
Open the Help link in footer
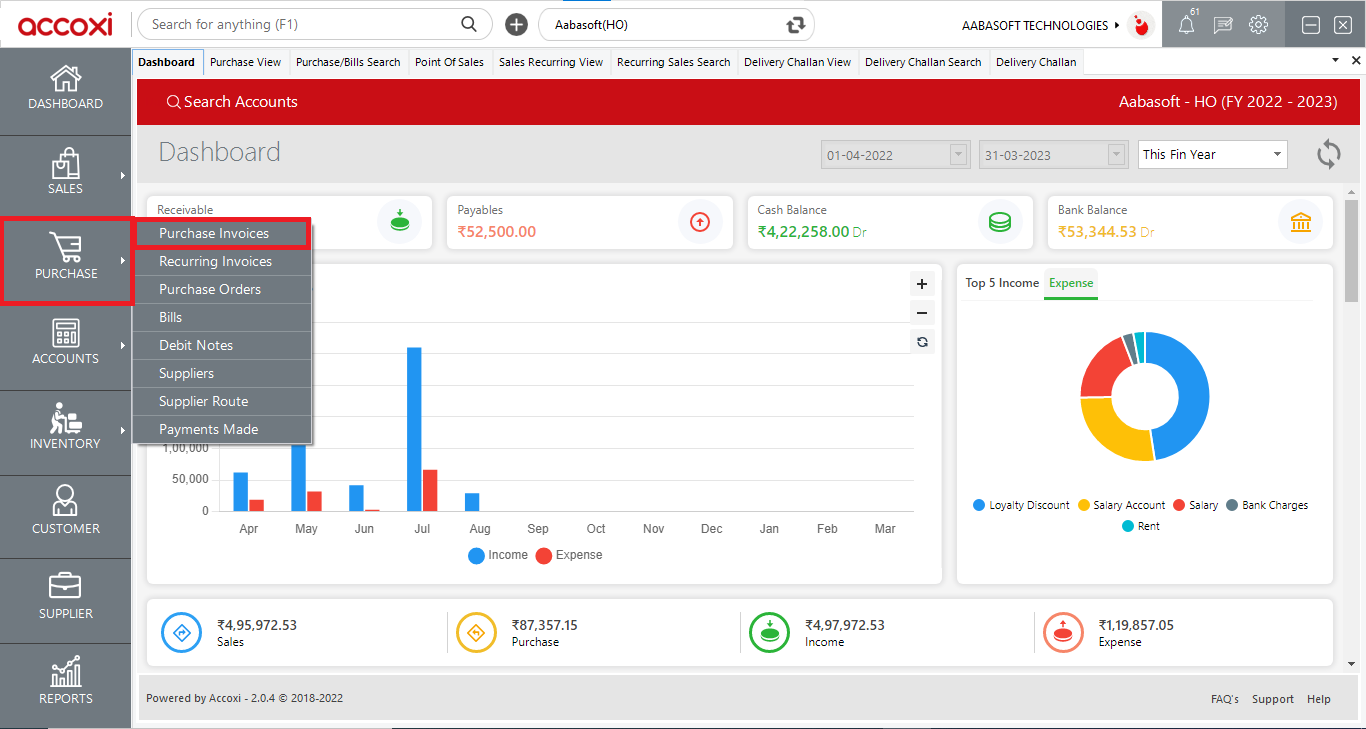pos(1319,699)
